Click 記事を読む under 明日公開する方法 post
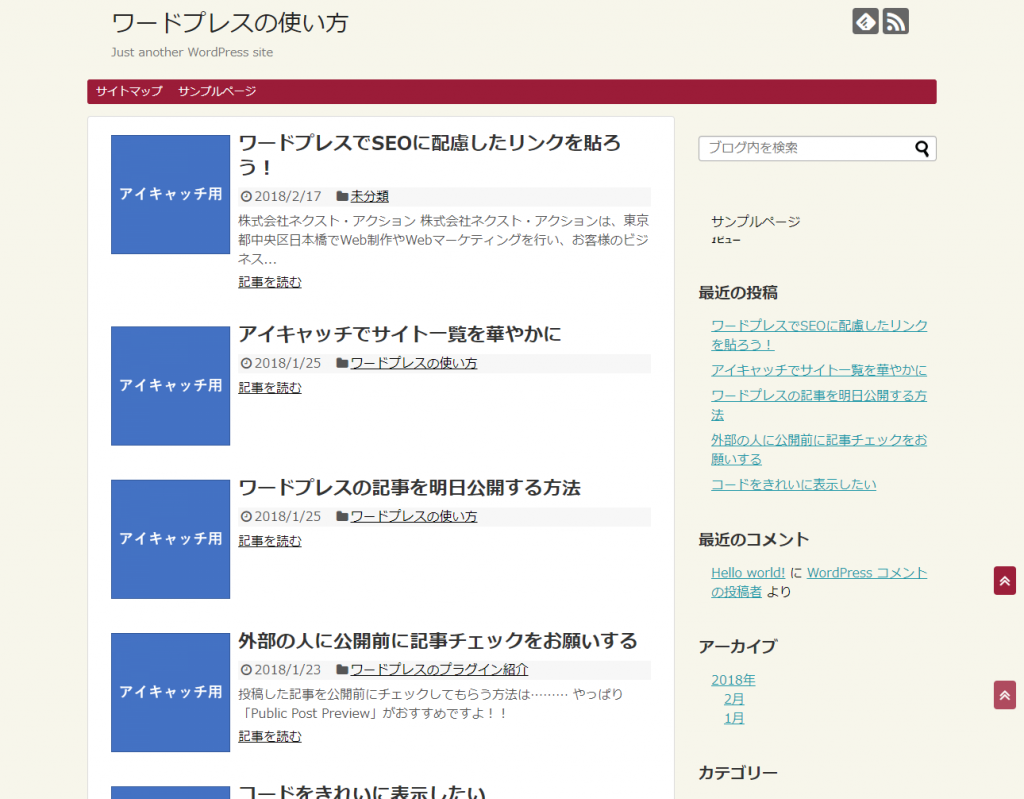The image size is (1024, 799). click(x=270, y=541)
